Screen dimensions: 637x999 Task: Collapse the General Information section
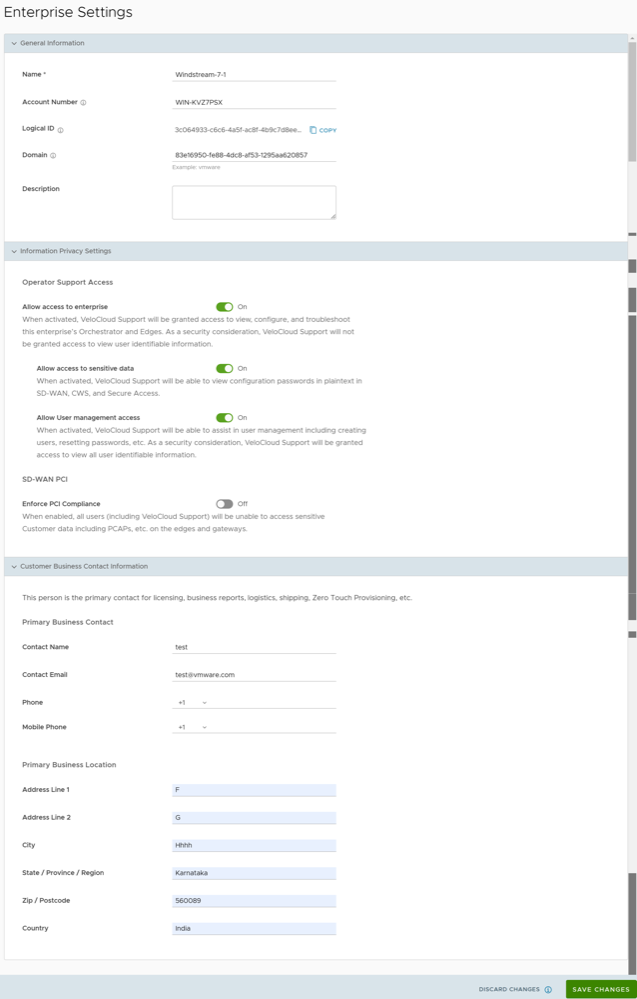click(14, 44)
